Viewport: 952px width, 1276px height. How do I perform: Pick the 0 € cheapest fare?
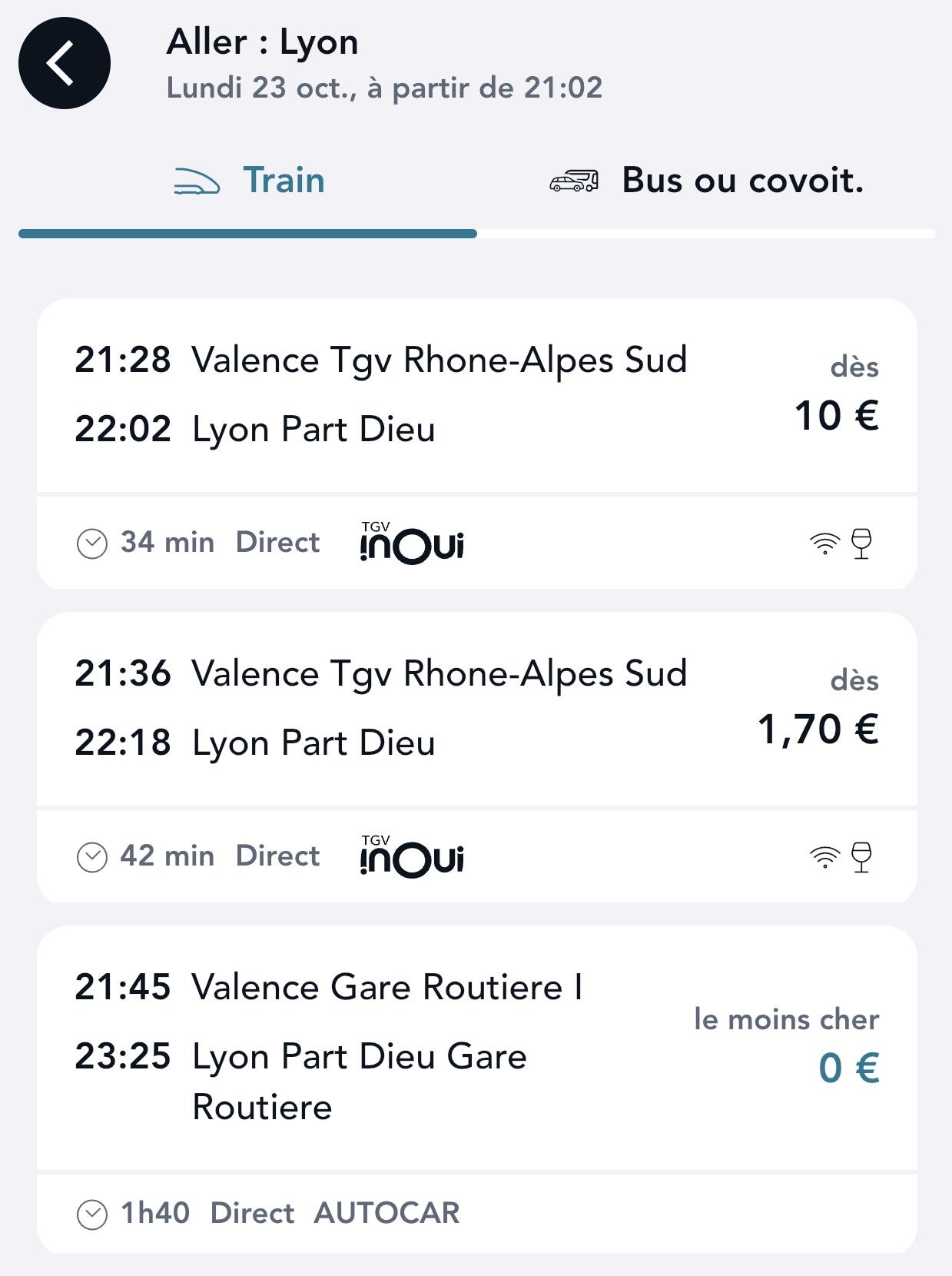(848, 1068)
